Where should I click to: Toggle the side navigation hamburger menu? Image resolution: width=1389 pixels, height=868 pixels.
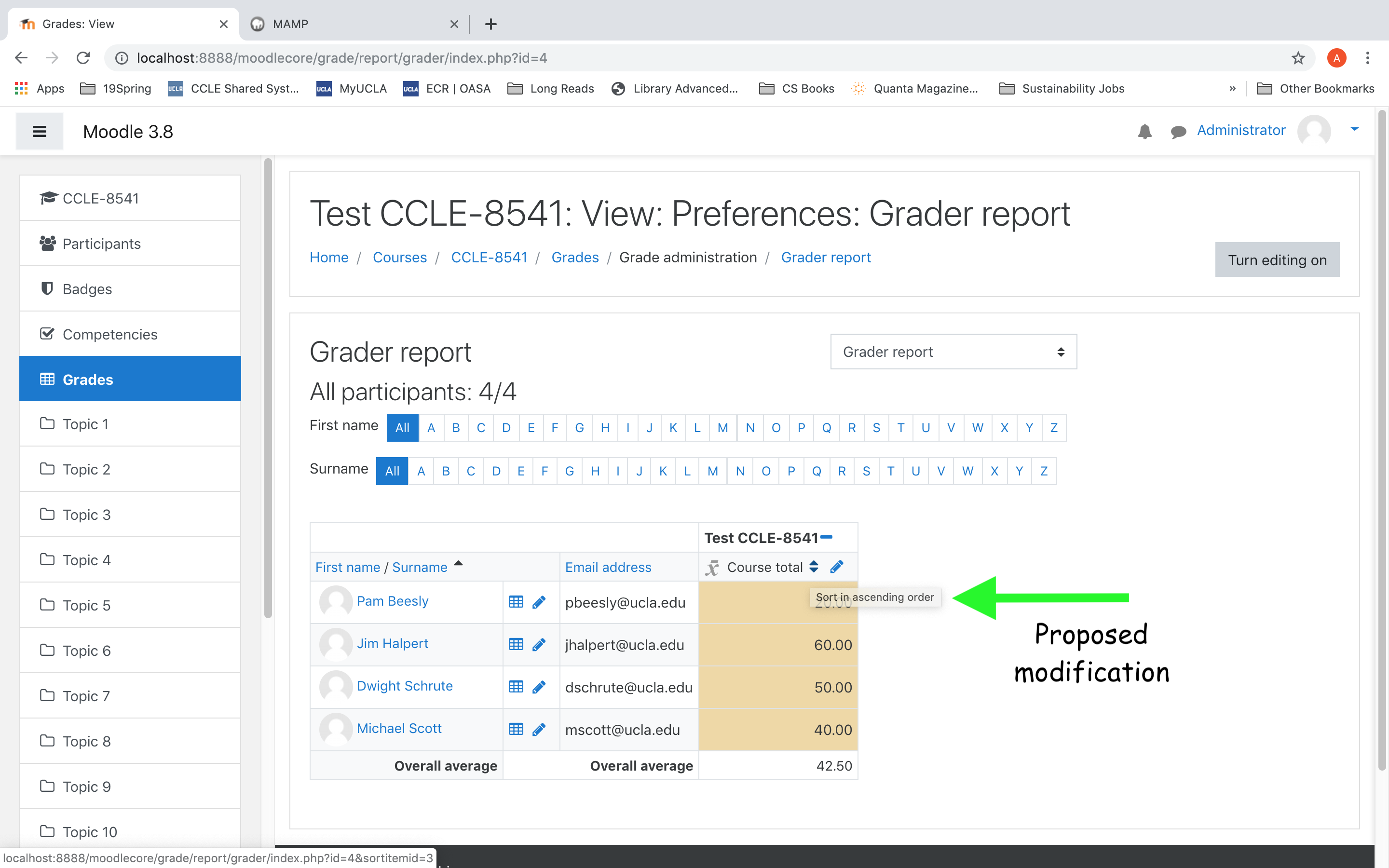(39, 132)
